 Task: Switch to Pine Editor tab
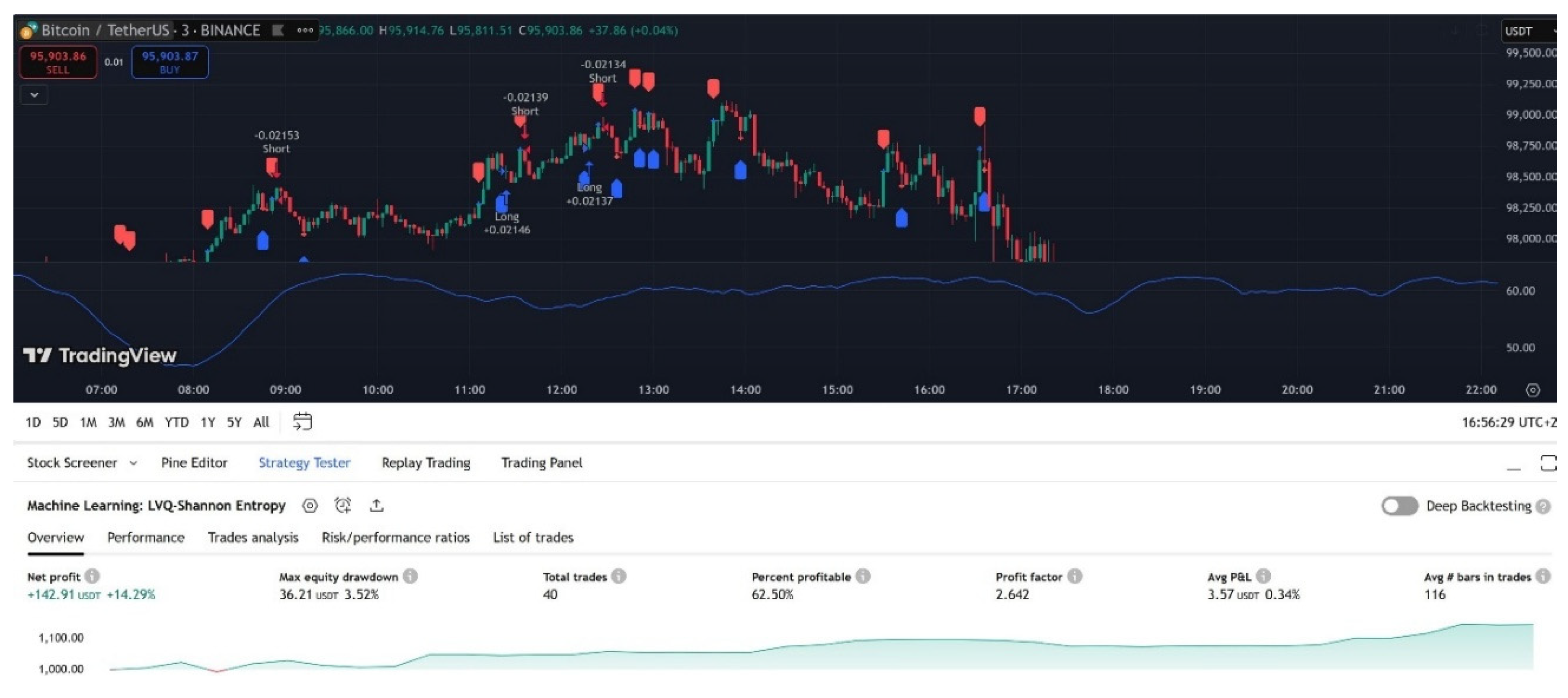click(x=194, y=463)
